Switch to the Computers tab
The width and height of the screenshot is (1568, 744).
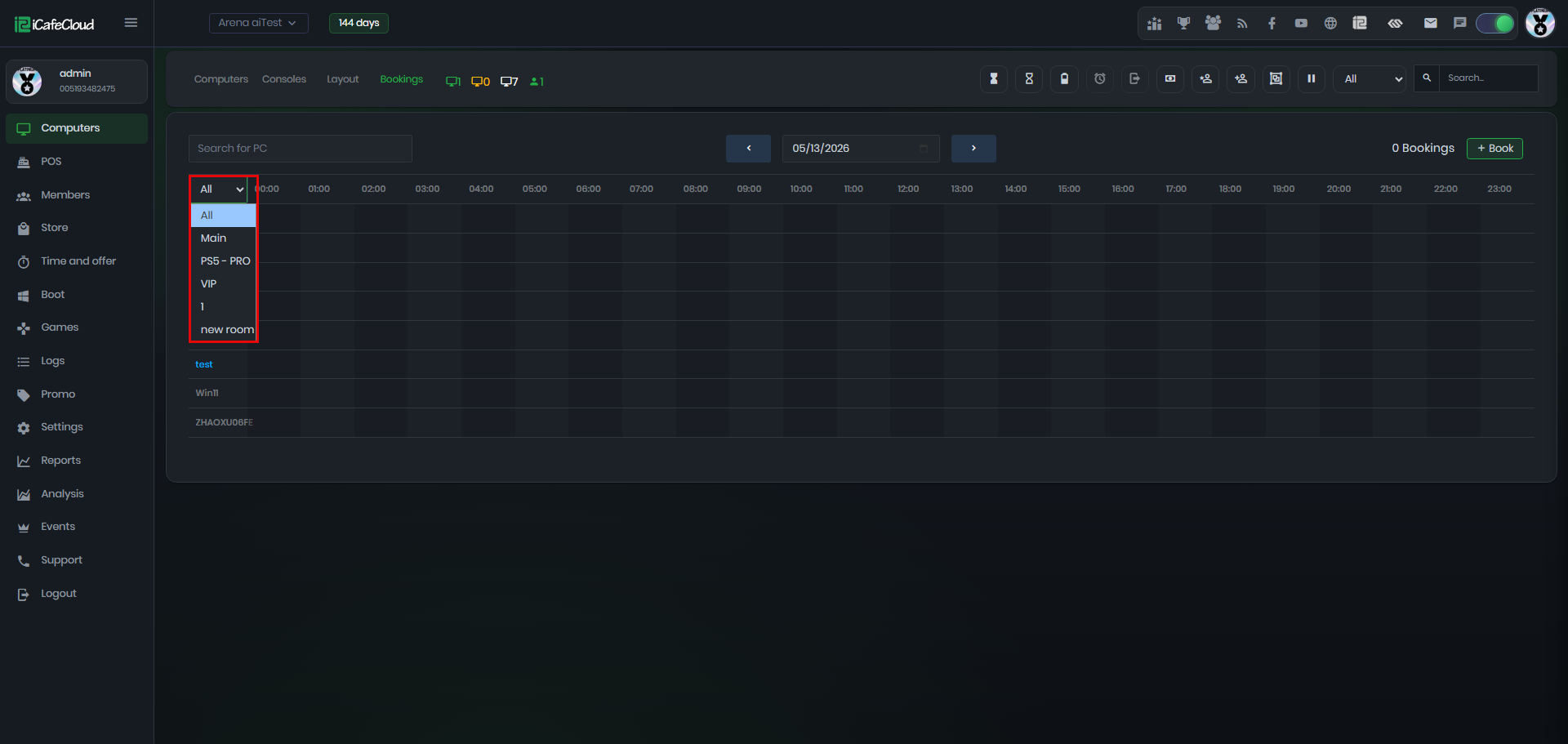[x=221, y=79]
